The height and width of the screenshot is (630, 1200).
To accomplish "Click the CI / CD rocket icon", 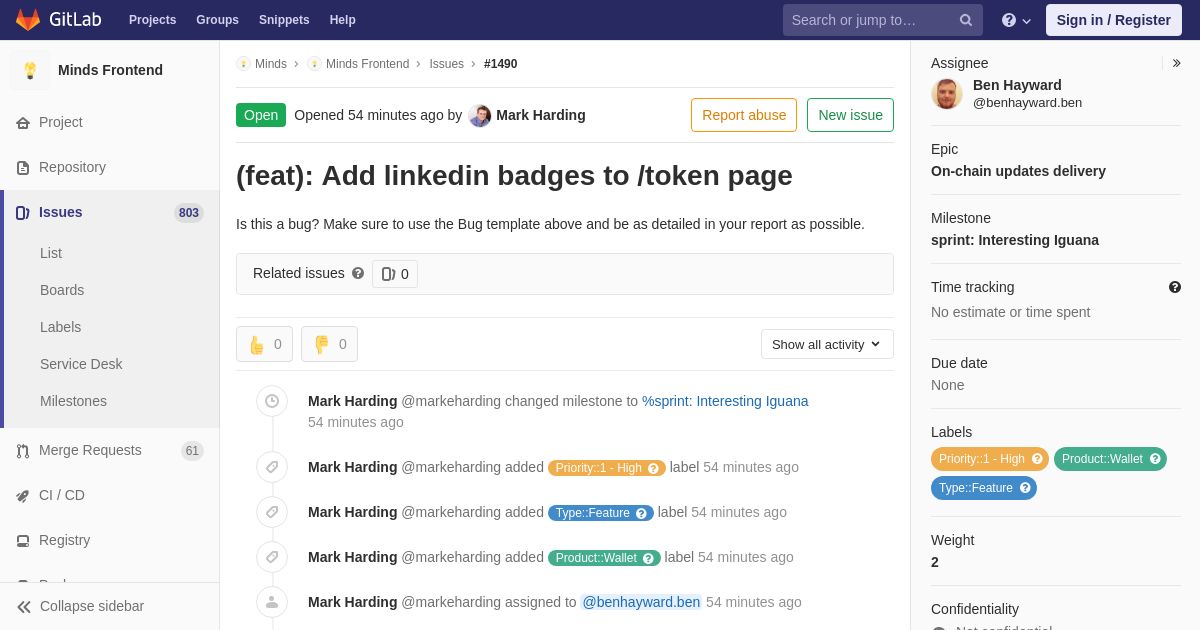I will pos(23,496).
